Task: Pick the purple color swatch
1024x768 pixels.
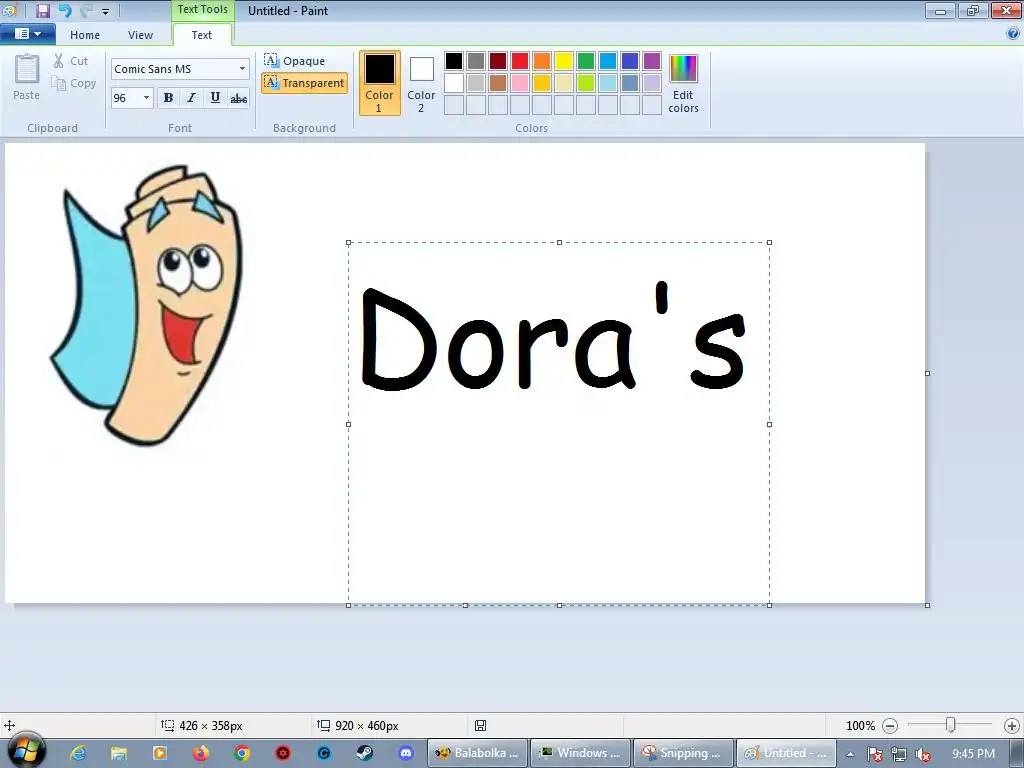Action: 652,61
